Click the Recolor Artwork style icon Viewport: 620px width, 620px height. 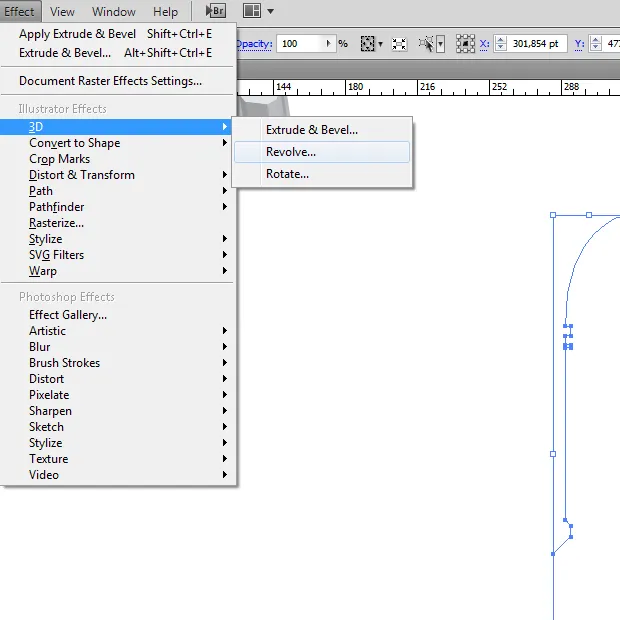point(368,44)
